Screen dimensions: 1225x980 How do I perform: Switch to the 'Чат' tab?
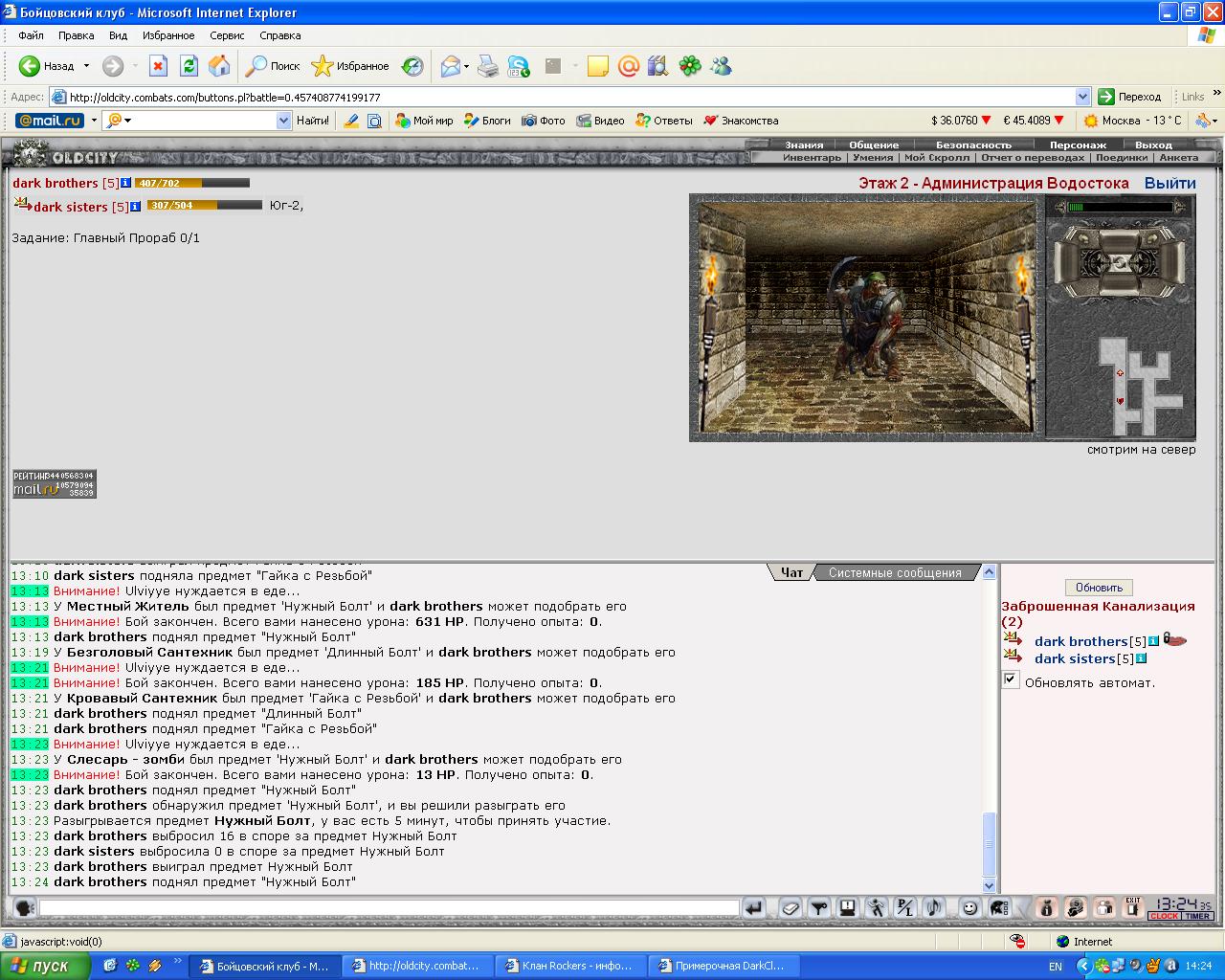click(791, 572)
